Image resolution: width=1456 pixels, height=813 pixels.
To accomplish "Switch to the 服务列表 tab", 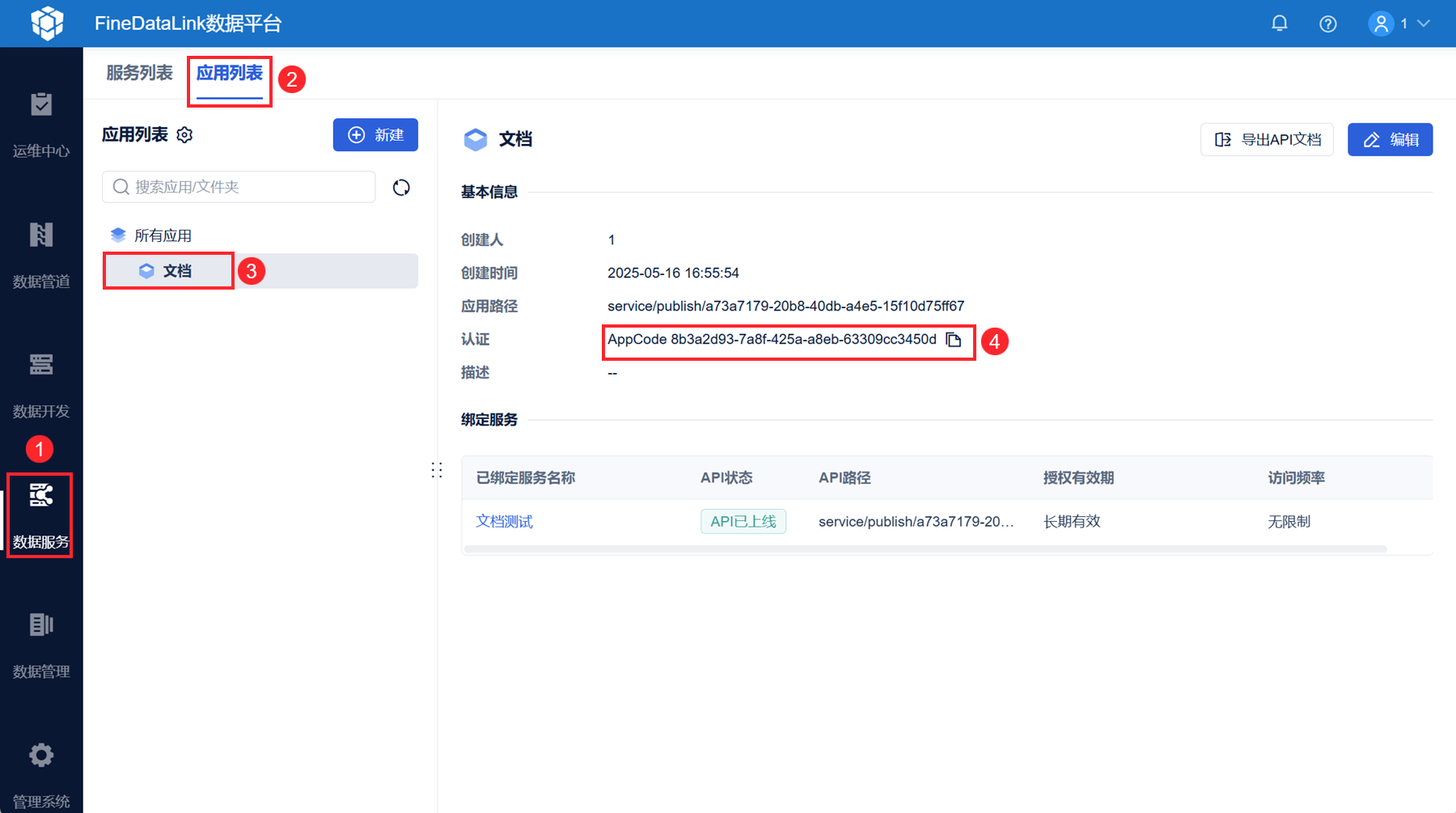I will coord(139,73).
